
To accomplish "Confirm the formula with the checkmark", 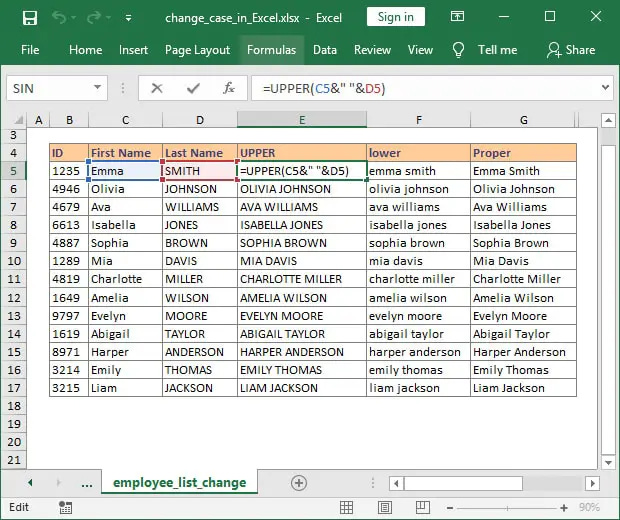I will [x=193, y=88].
